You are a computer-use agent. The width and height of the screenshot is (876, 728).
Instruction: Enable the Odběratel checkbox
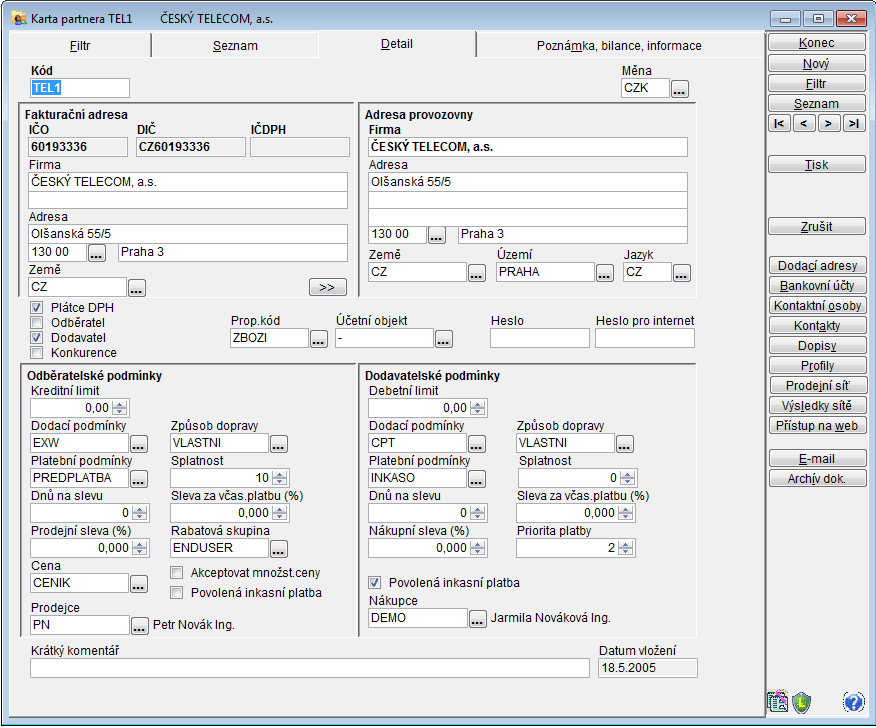37,323
